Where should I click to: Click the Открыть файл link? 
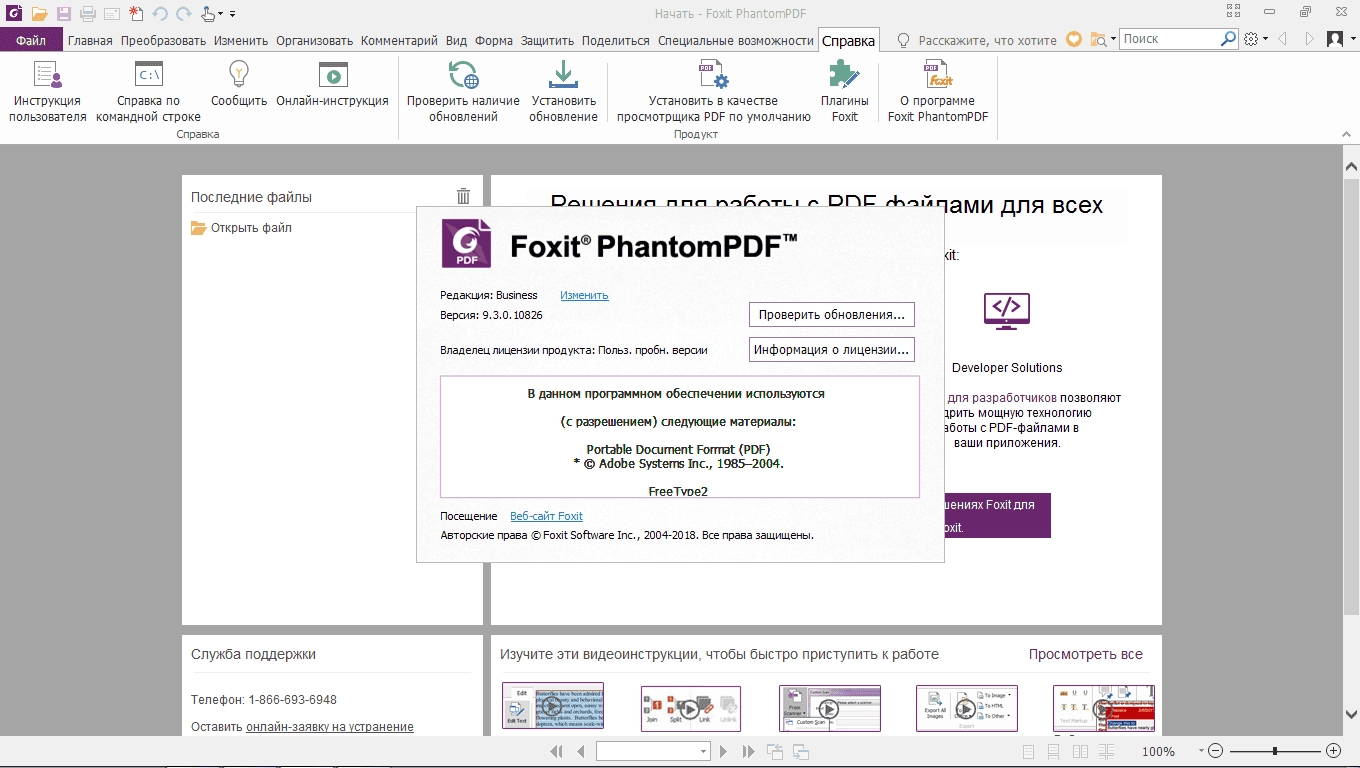click(x=251, y=227)
